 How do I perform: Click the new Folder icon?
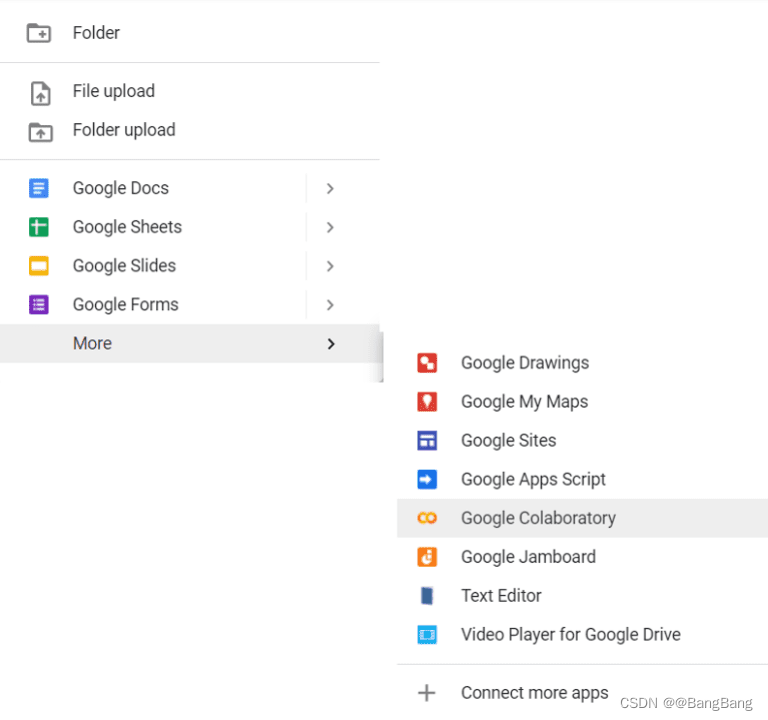pos(39,33)
